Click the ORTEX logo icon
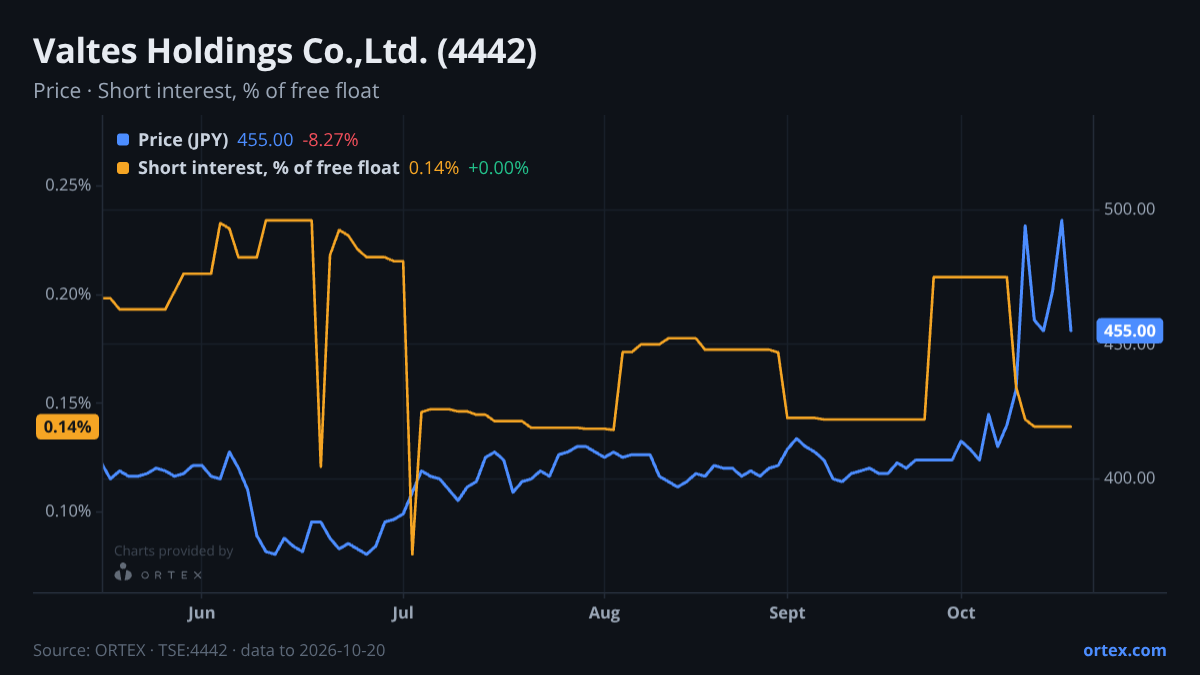1200x675 pixels. [123, 573]
